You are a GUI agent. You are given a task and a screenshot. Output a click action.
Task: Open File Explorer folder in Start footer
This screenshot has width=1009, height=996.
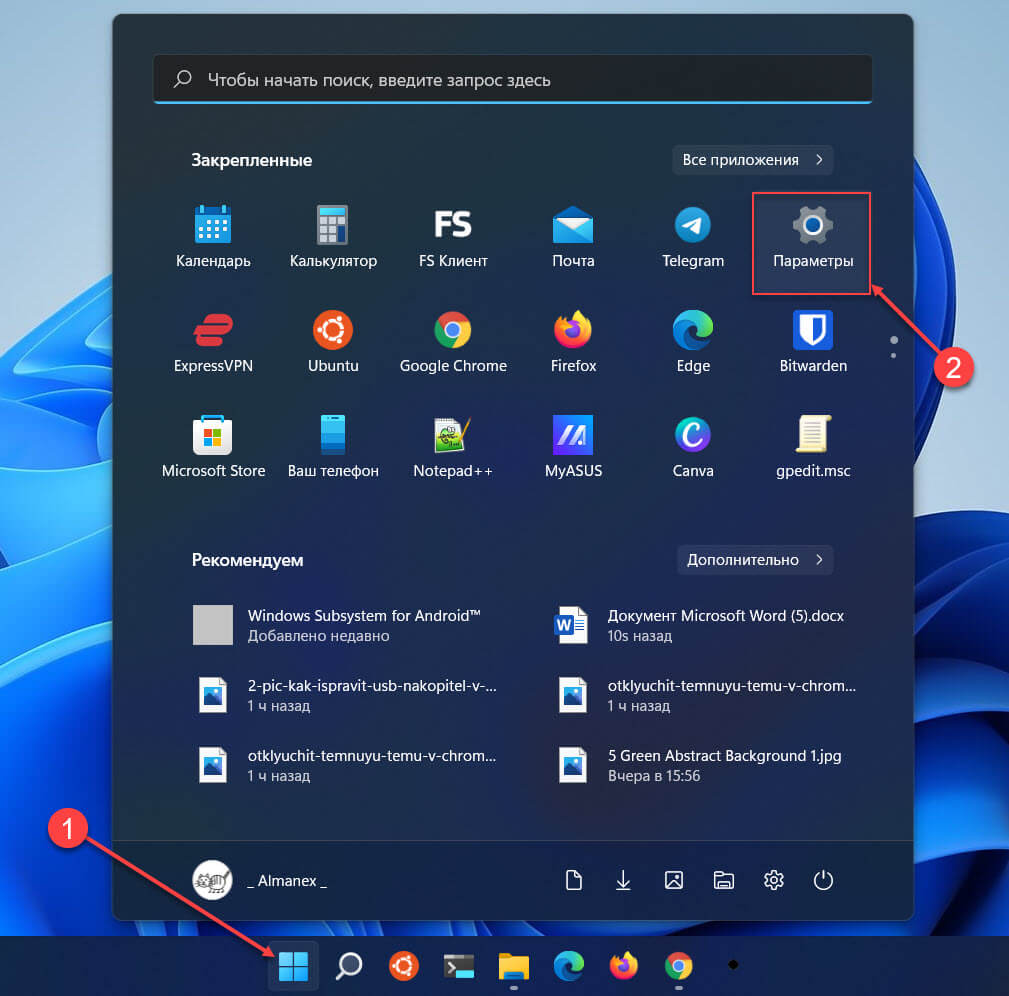[723, 880]
